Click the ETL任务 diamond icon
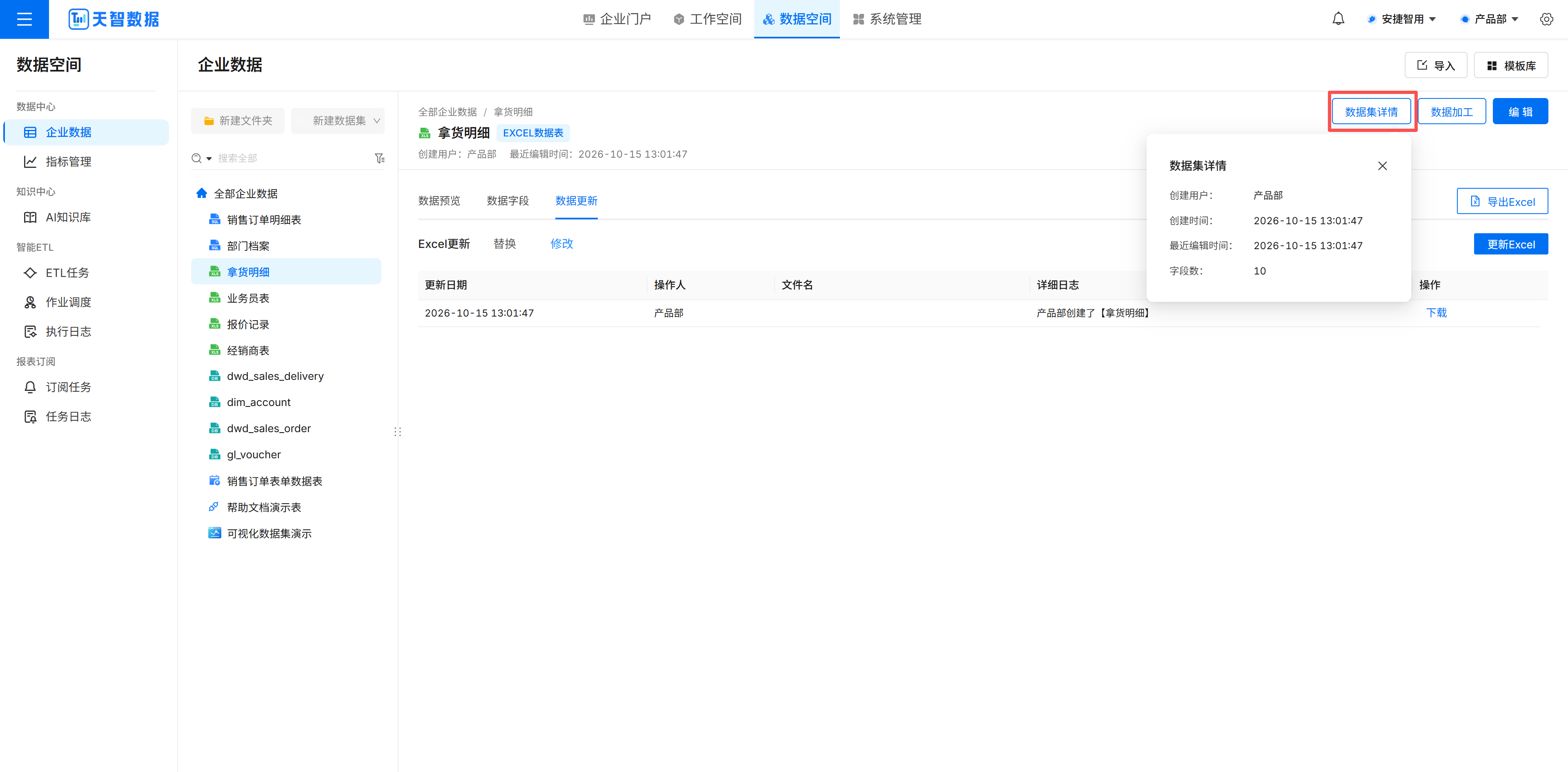1568x772 pixels. point(30,273)
